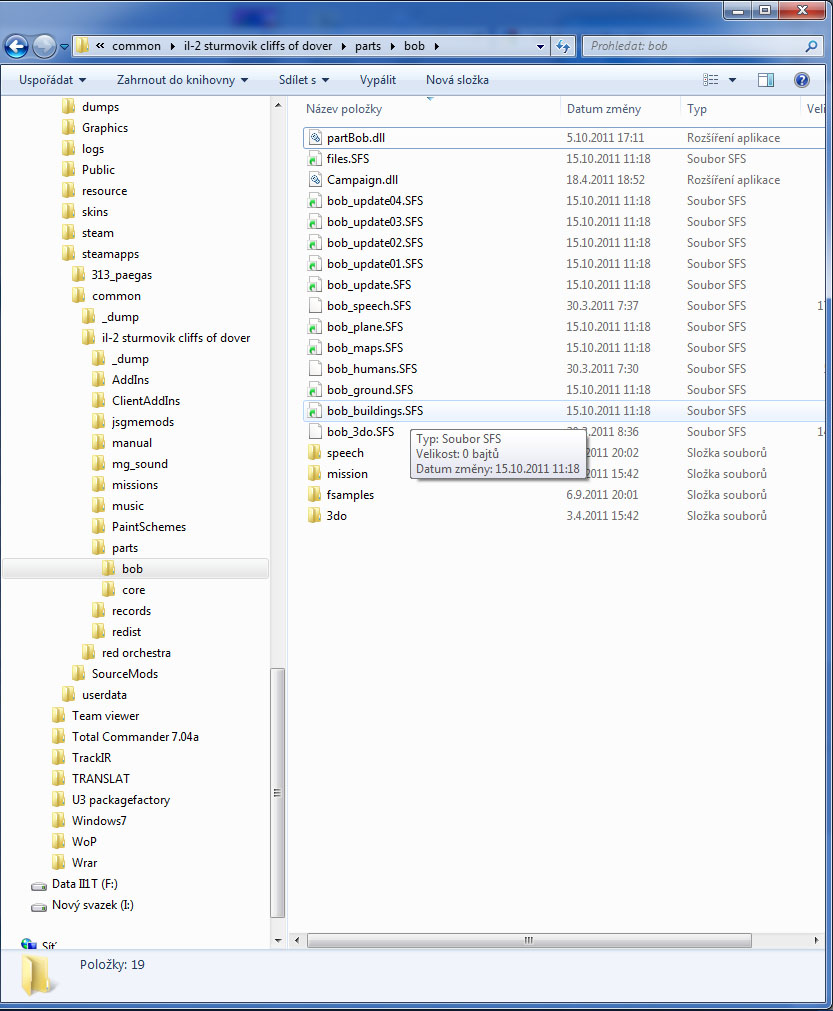The height and width of the screenshot is (1011, 833).
Task: Click the magnifier search icon
Action: pyautogui.click(x=812, y=46)
